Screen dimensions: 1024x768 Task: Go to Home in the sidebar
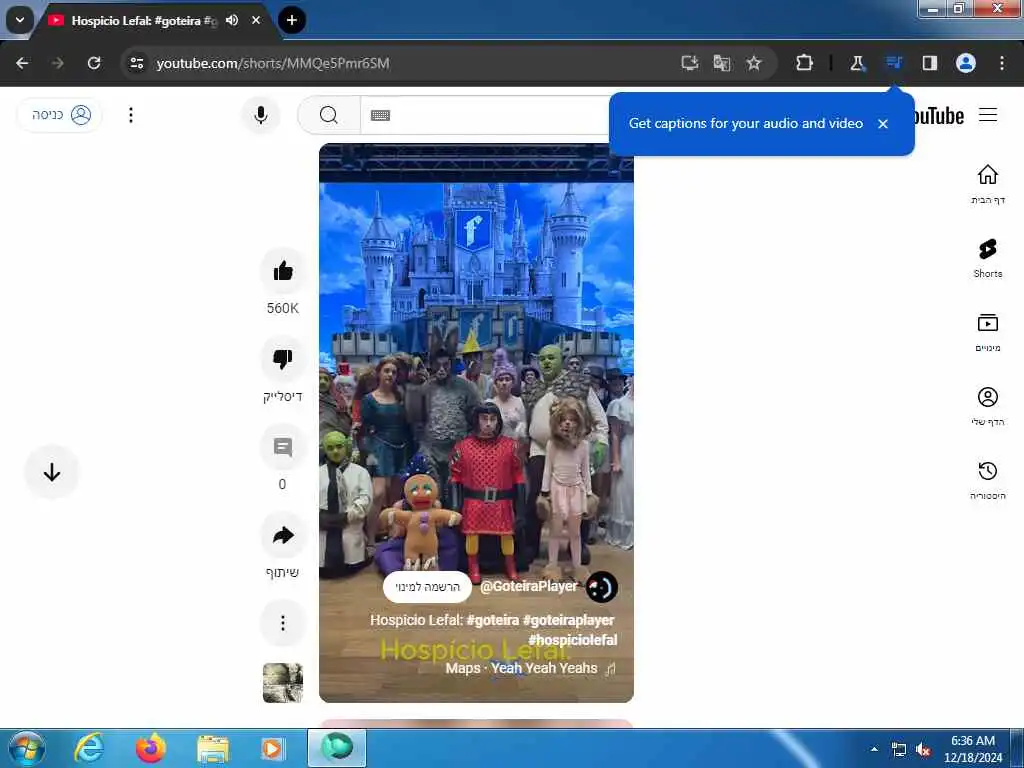(987, 184)
